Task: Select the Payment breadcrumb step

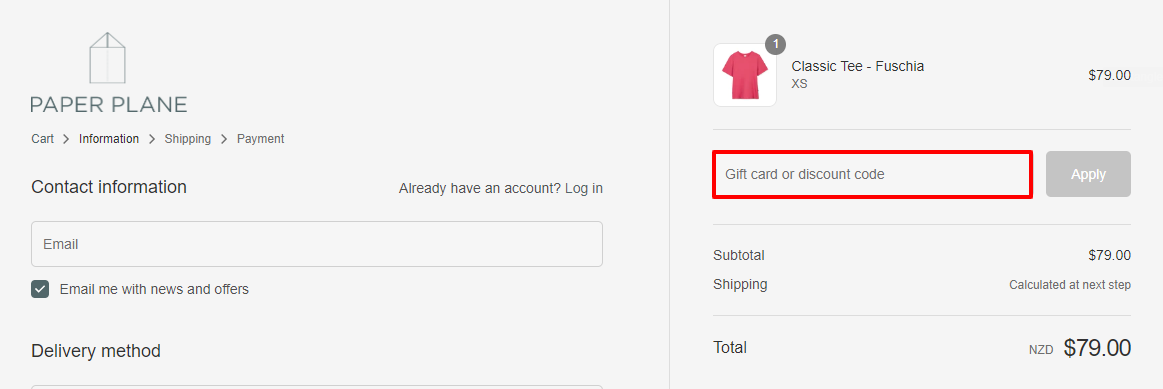Action: point(260,139)
